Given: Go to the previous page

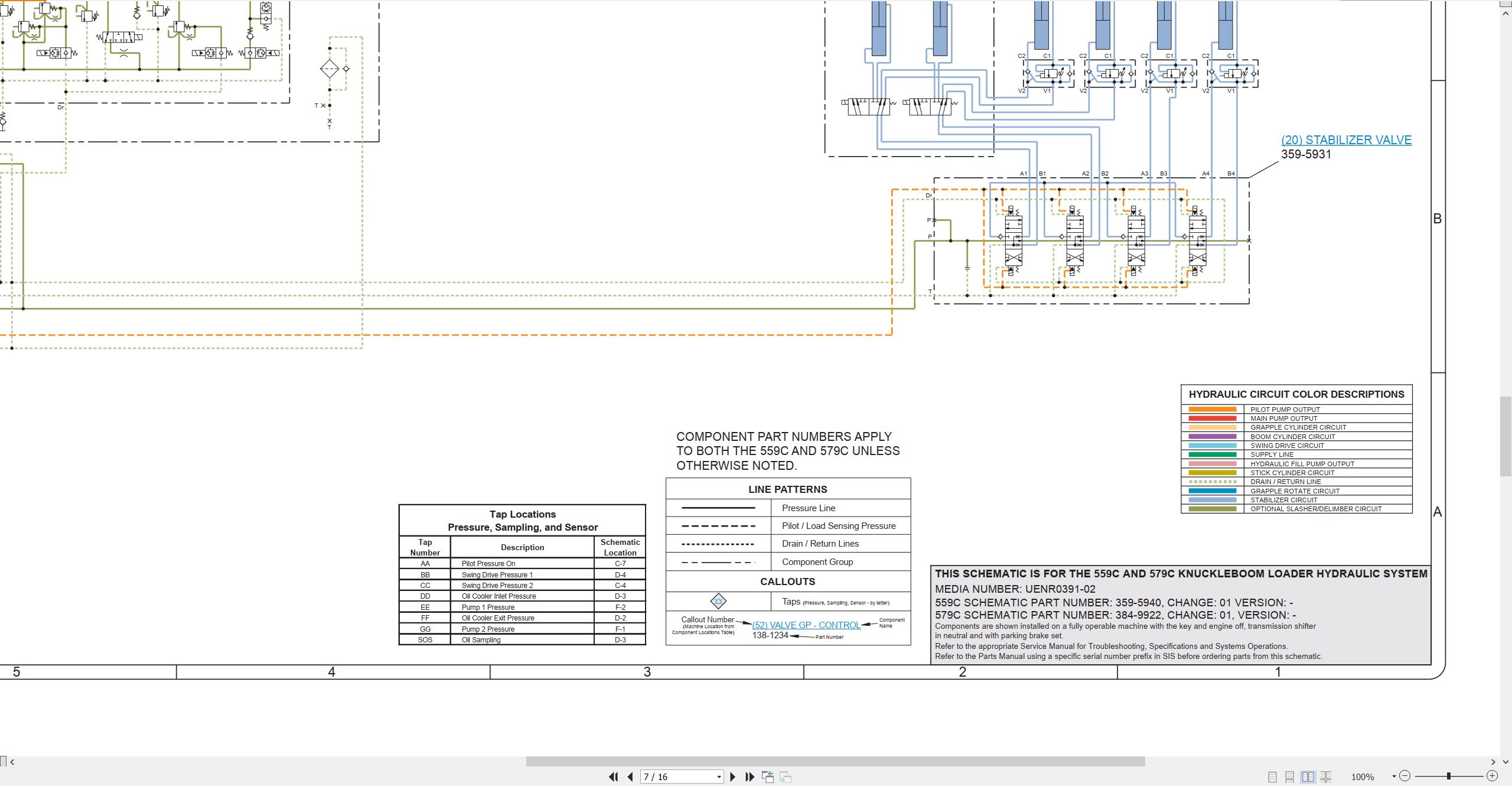Looking at the screenshot, I should [x=630, y=777].
